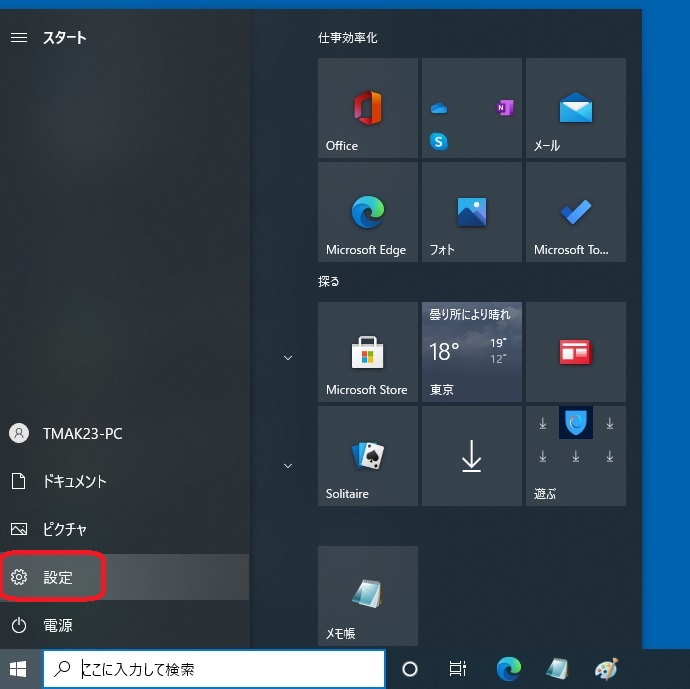690x689 pixels.
Task: Open Task View on the taskbar
Action: click(457, 669)
